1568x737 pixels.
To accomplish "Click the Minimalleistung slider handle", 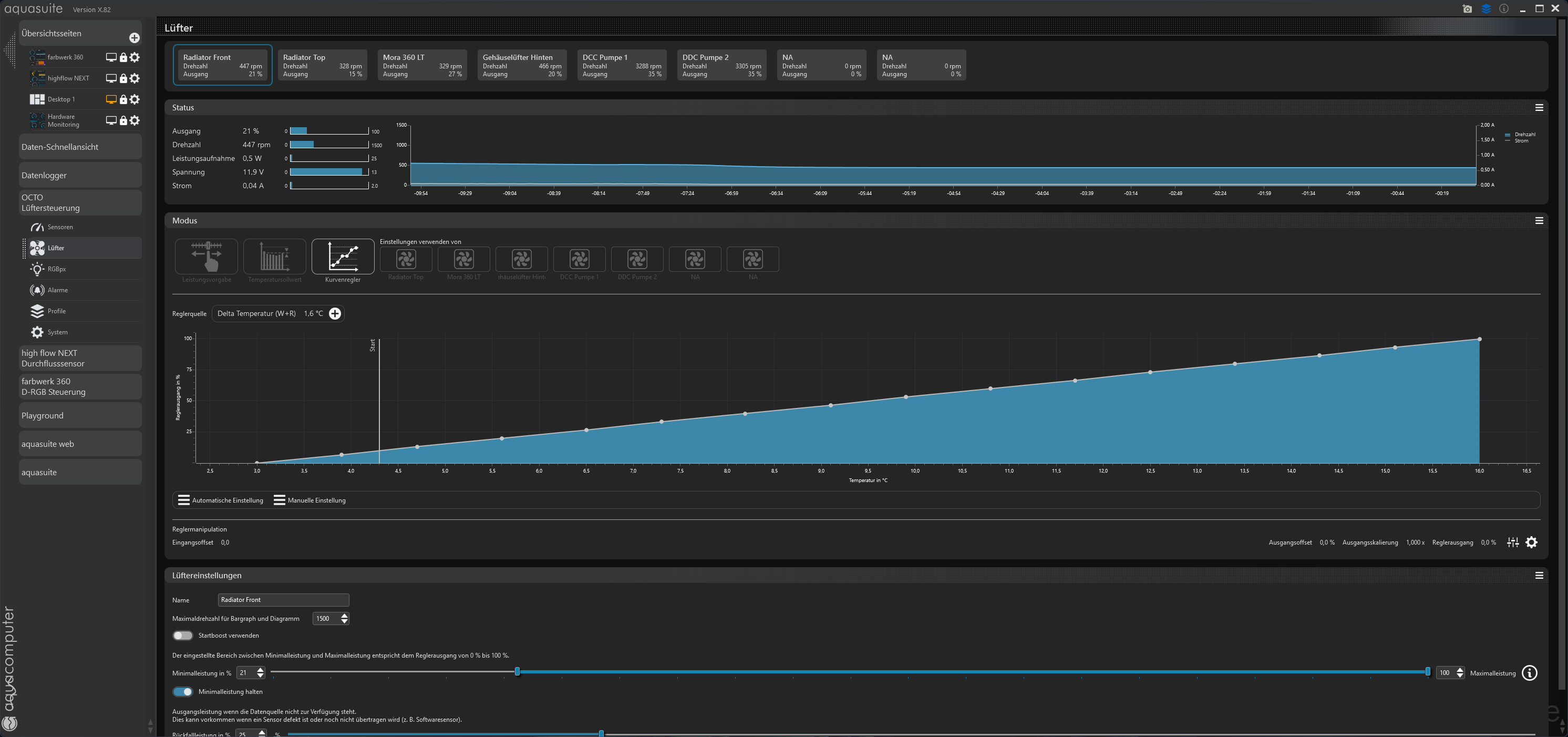I will coord(518,671).
